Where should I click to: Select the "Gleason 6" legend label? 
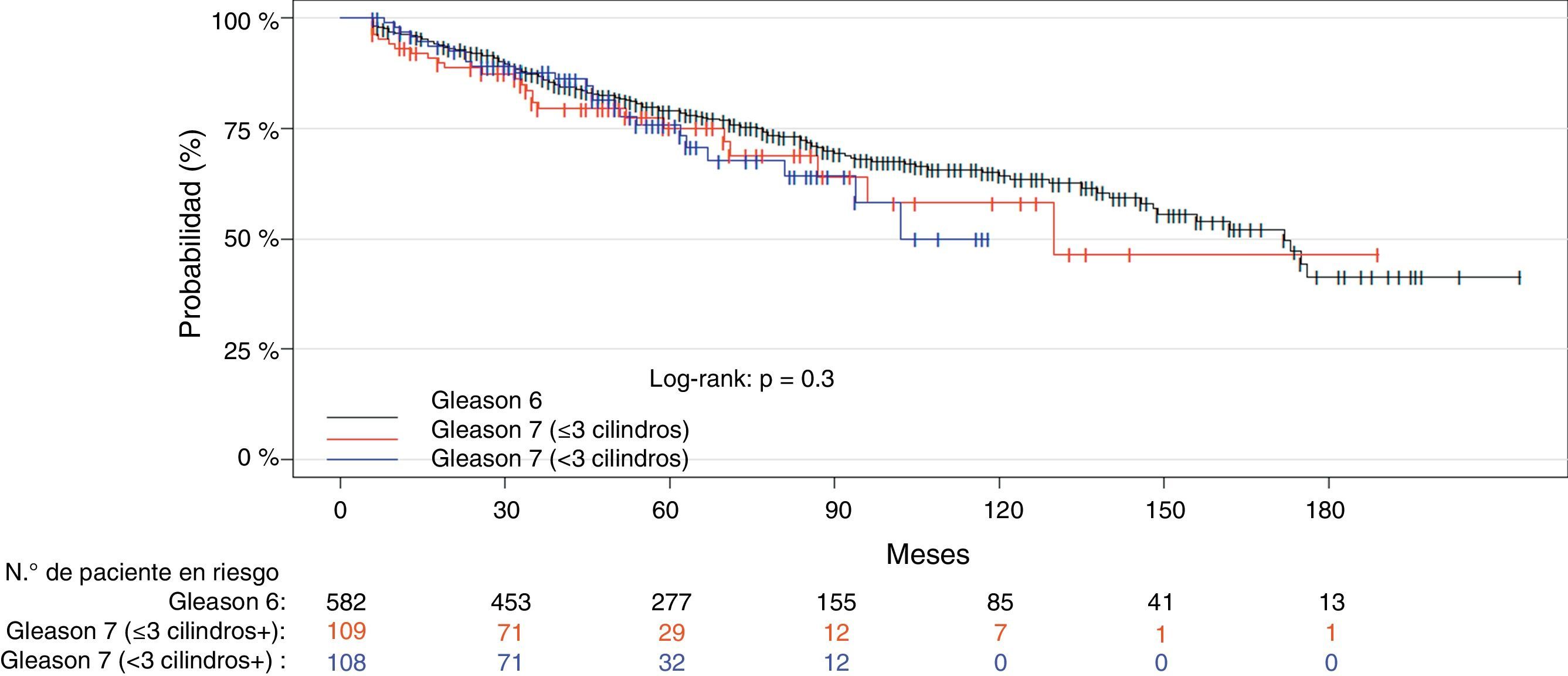point(486,401)
